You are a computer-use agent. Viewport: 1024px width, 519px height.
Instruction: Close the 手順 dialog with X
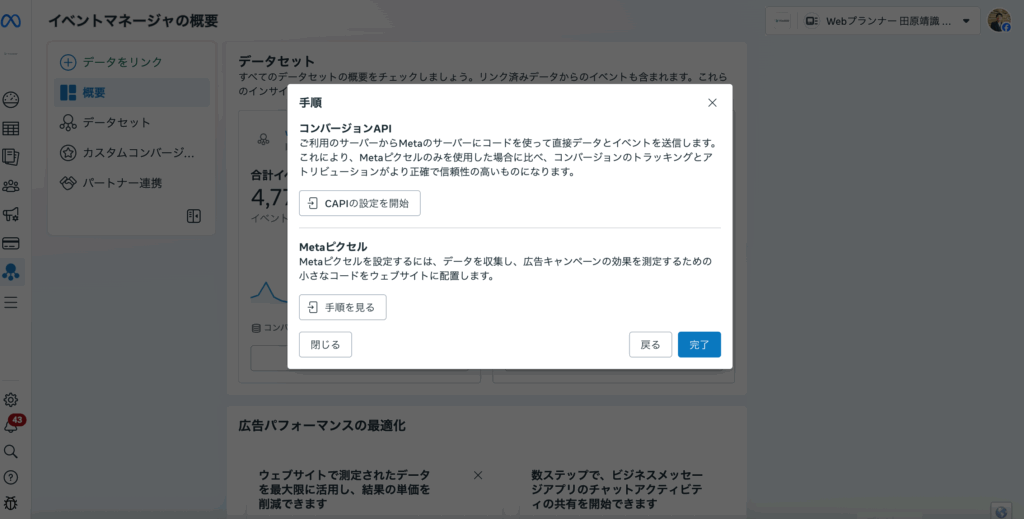click(x=712, y=103)
